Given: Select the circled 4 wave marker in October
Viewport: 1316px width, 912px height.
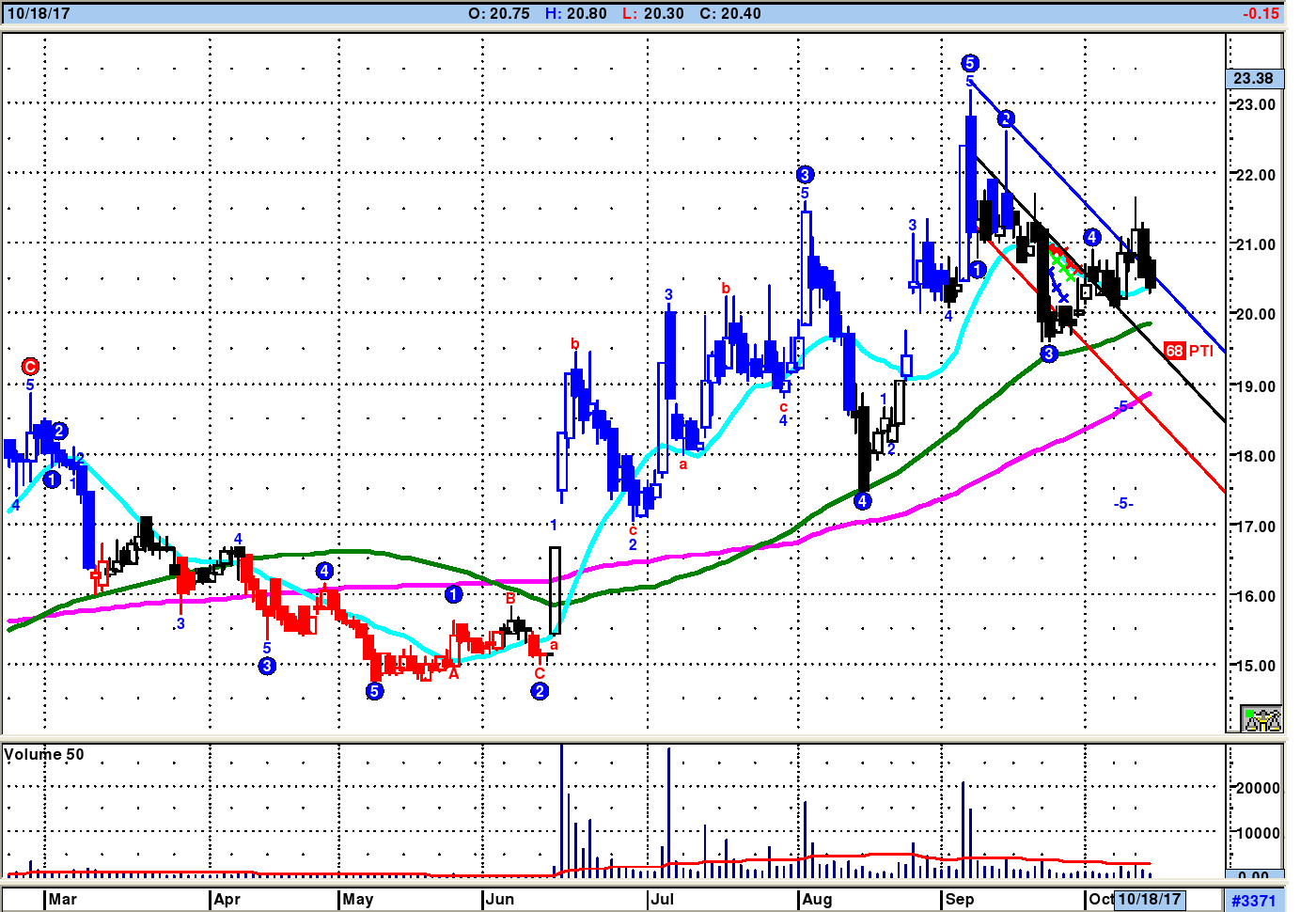Looking at the screenshot, I should pyautogui.click(x=1091, y=237).
